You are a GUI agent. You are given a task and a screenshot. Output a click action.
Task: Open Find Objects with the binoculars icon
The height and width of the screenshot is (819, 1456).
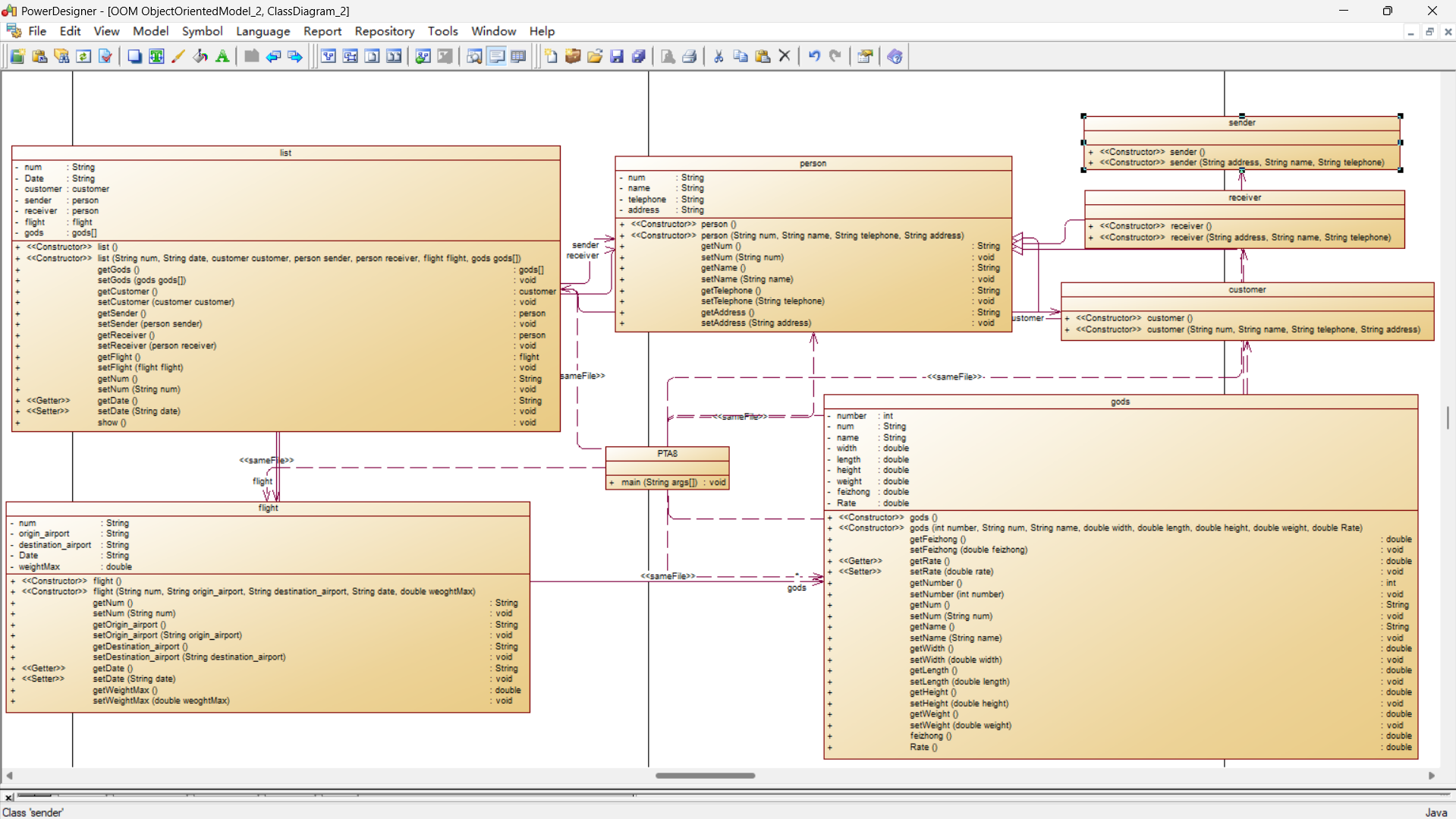[x=61, y=56]
